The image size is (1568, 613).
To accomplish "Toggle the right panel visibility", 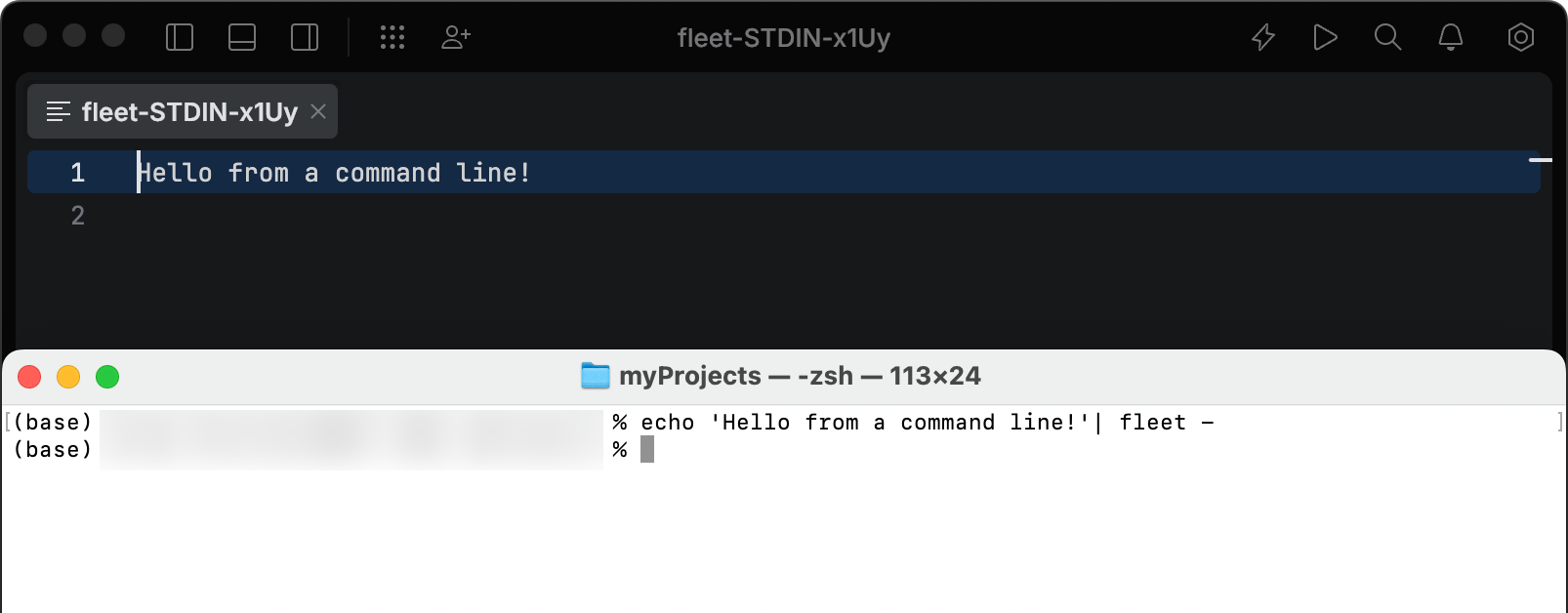I will (x=304, y=38).
